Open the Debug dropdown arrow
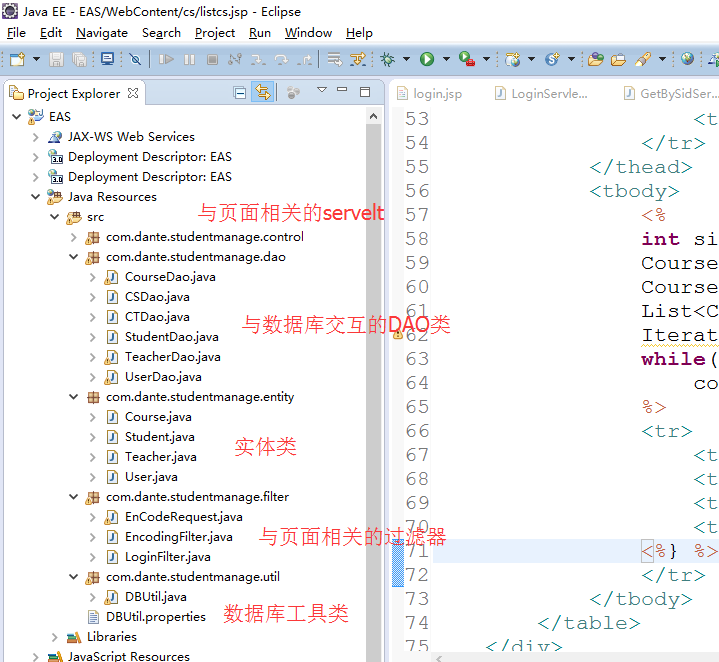The height and width of the screenshot is (662, 719). pos(406,59)
